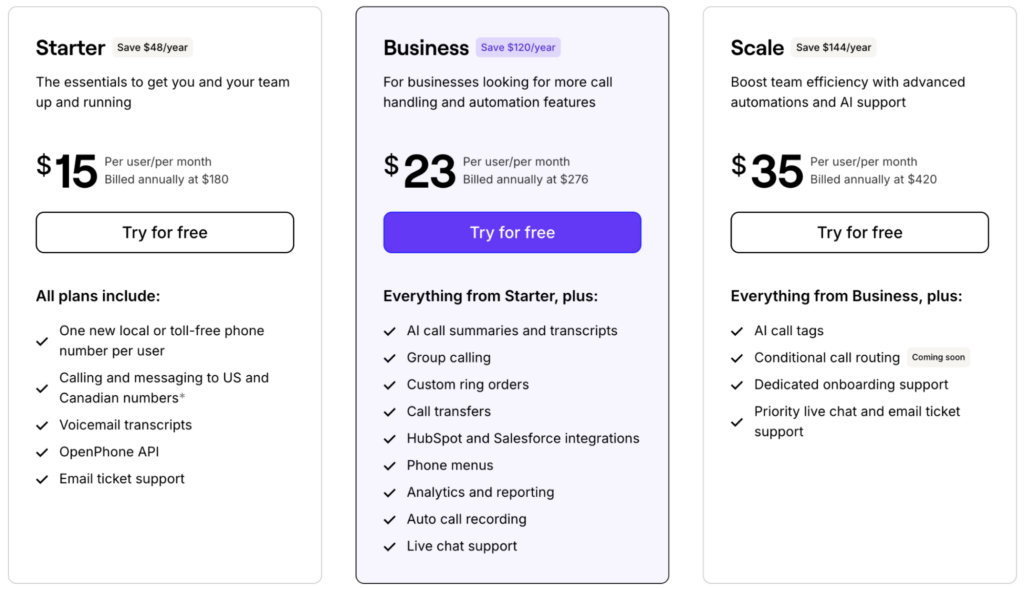Select the Business plan heading
Viewport: 1024px width, 589px height.
pos(426,48)
